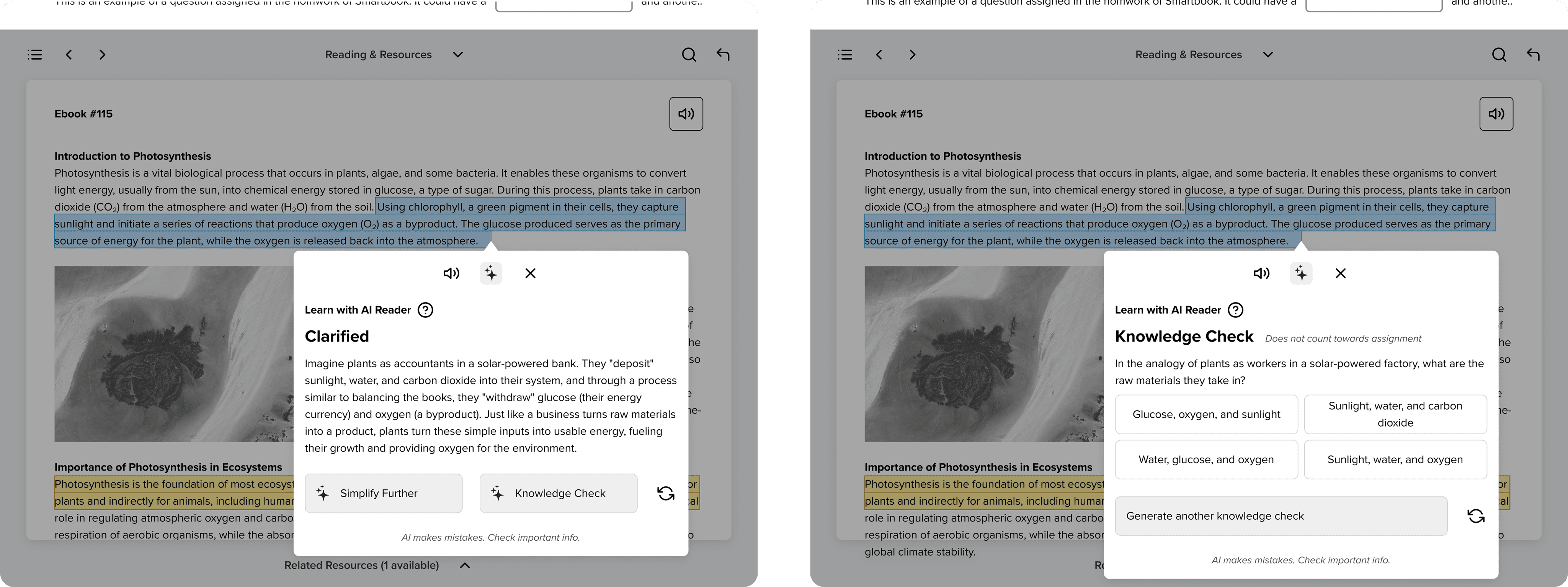Click refresh icon beside Generate another knowledge check
1568x587 pixels.
coord(1475,517)
